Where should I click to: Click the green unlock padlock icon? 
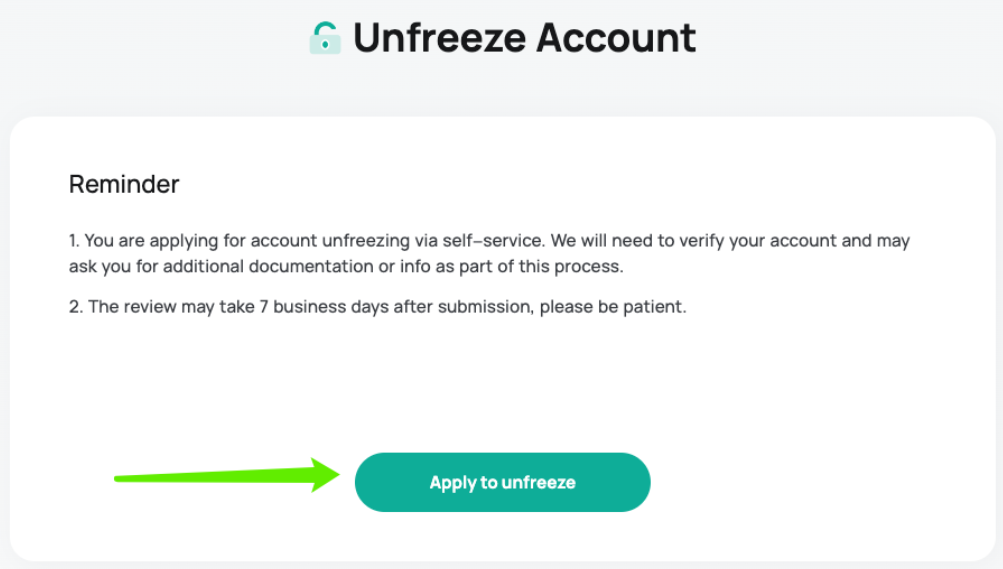click(x=325, y=38)
